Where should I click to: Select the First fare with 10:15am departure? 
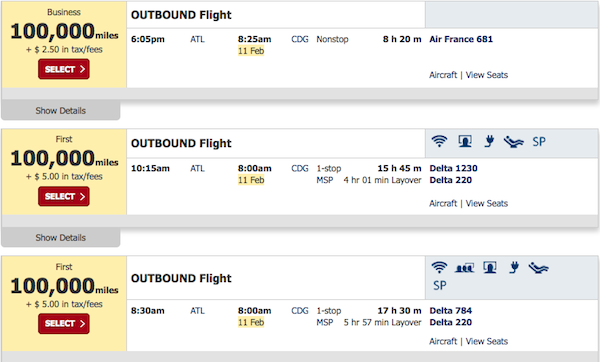[x=64, y=196]
